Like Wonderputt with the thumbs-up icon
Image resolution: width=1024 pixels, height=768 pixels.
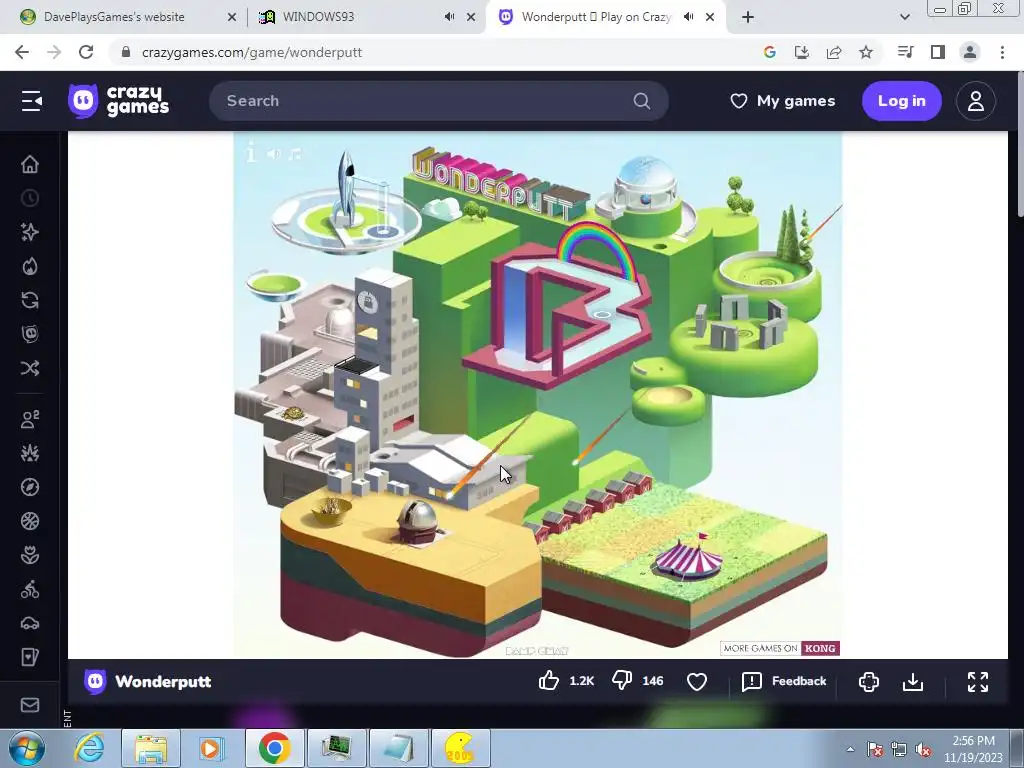click(x=549, y=681)
